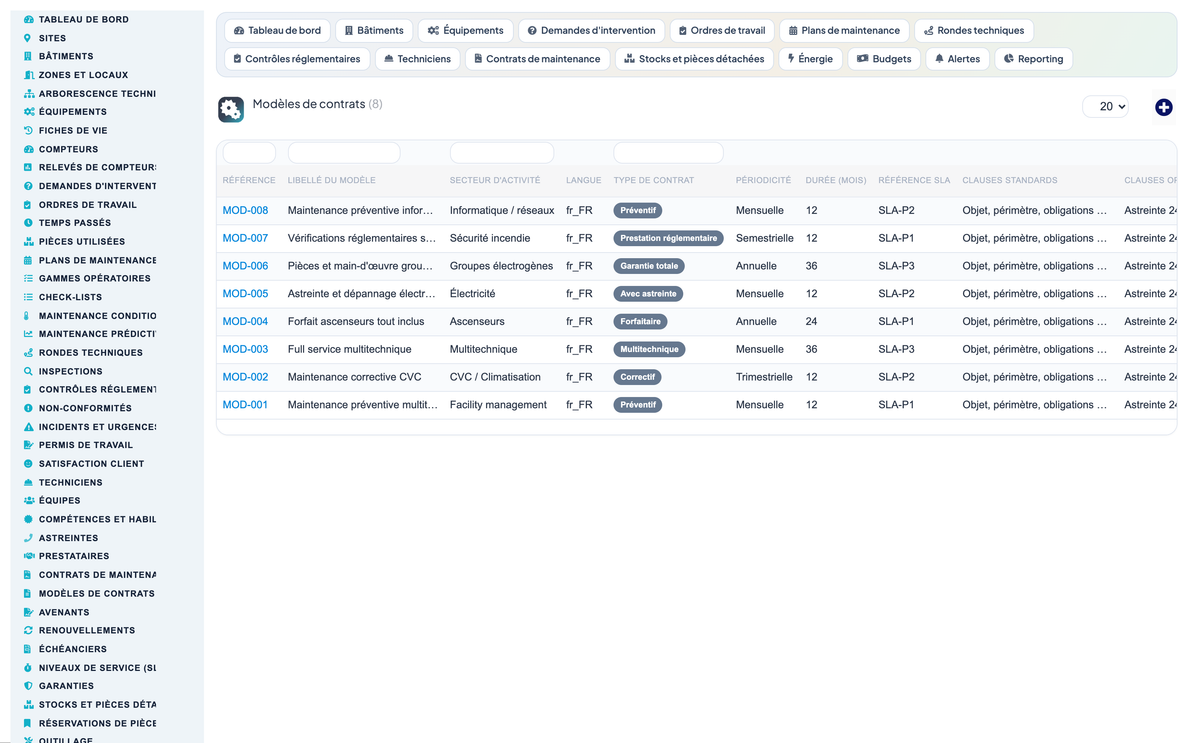This screenshot has width=1200, height=743.
Task: Click the Temps passés clock icon
Action: pyautogui.click(x=28, y=223)
